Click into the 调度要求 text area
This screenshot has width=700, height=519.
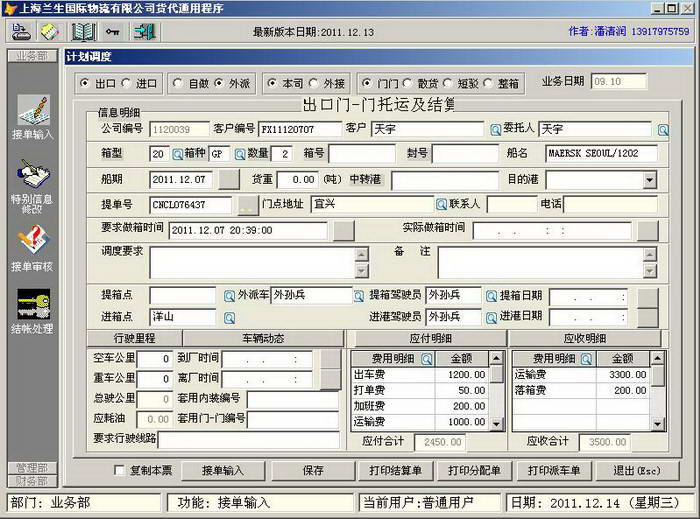[x=253, y=262]
